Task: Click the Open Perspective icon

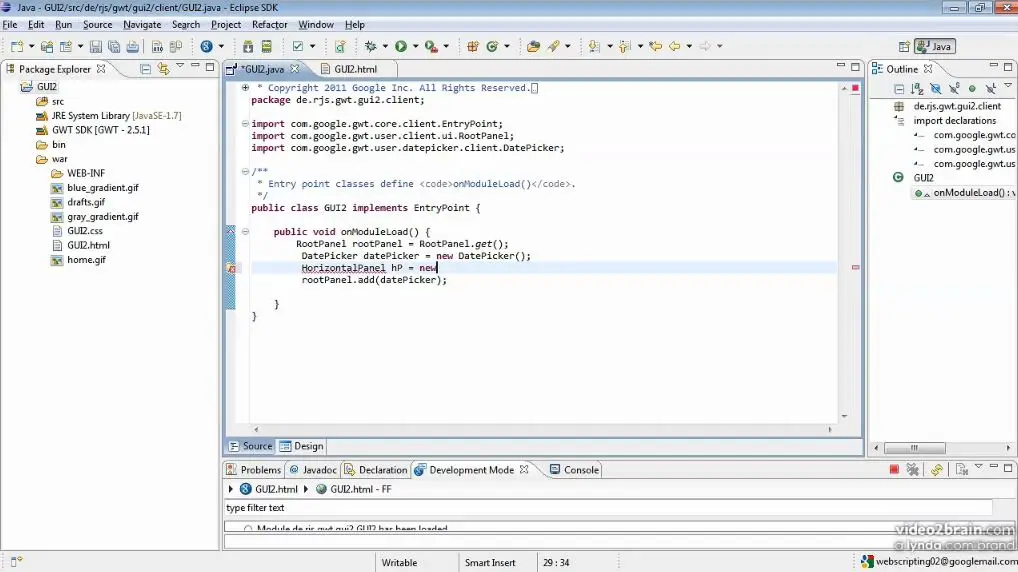Action: [905, 47]
